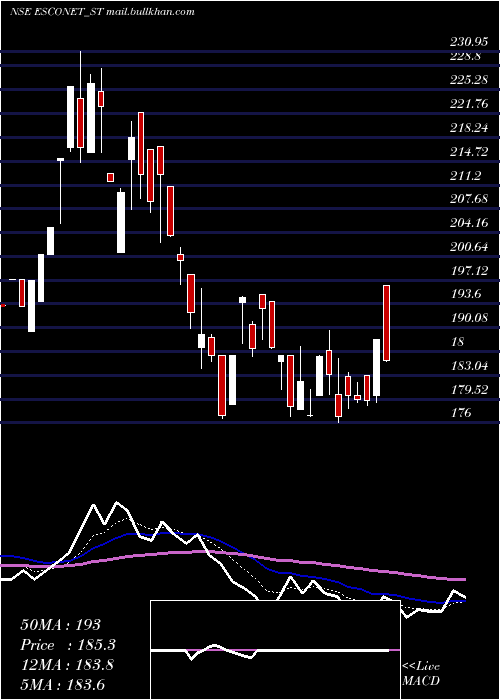Click inside the MACD inset chart box

click(x=275, y=650)
